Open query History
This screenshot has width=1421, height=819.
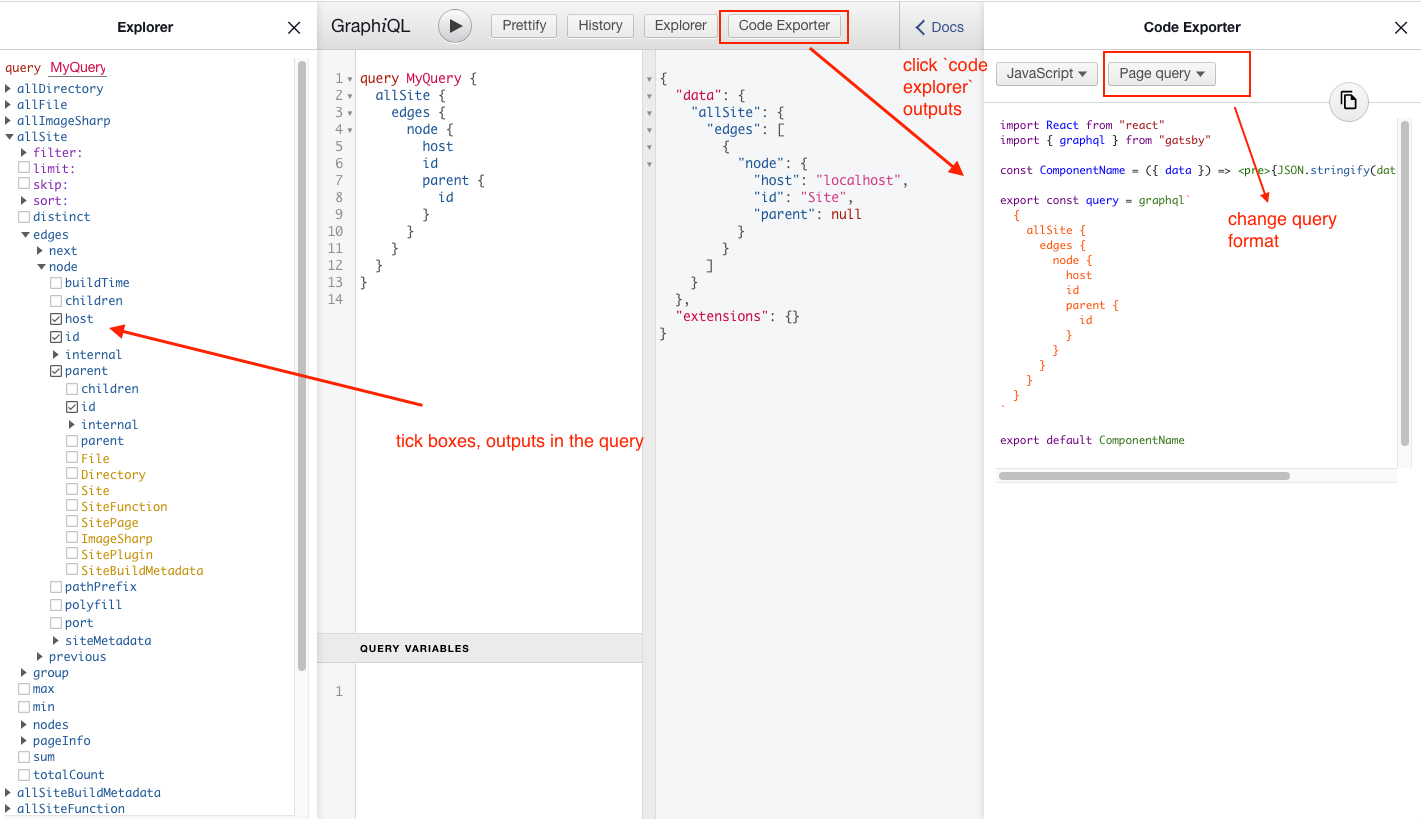click(x=599, y=25)
